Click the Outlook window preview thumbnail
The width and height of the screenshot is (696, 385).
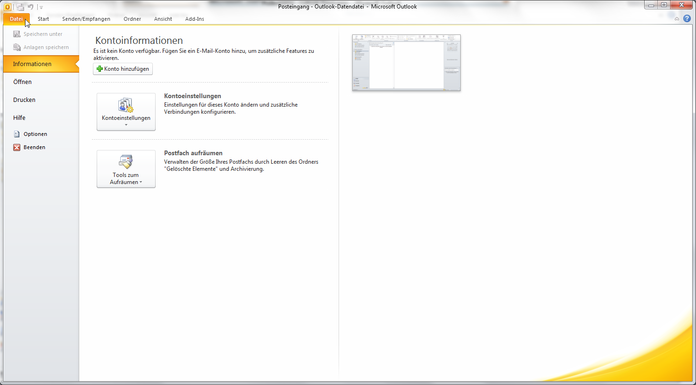[406, 63]
